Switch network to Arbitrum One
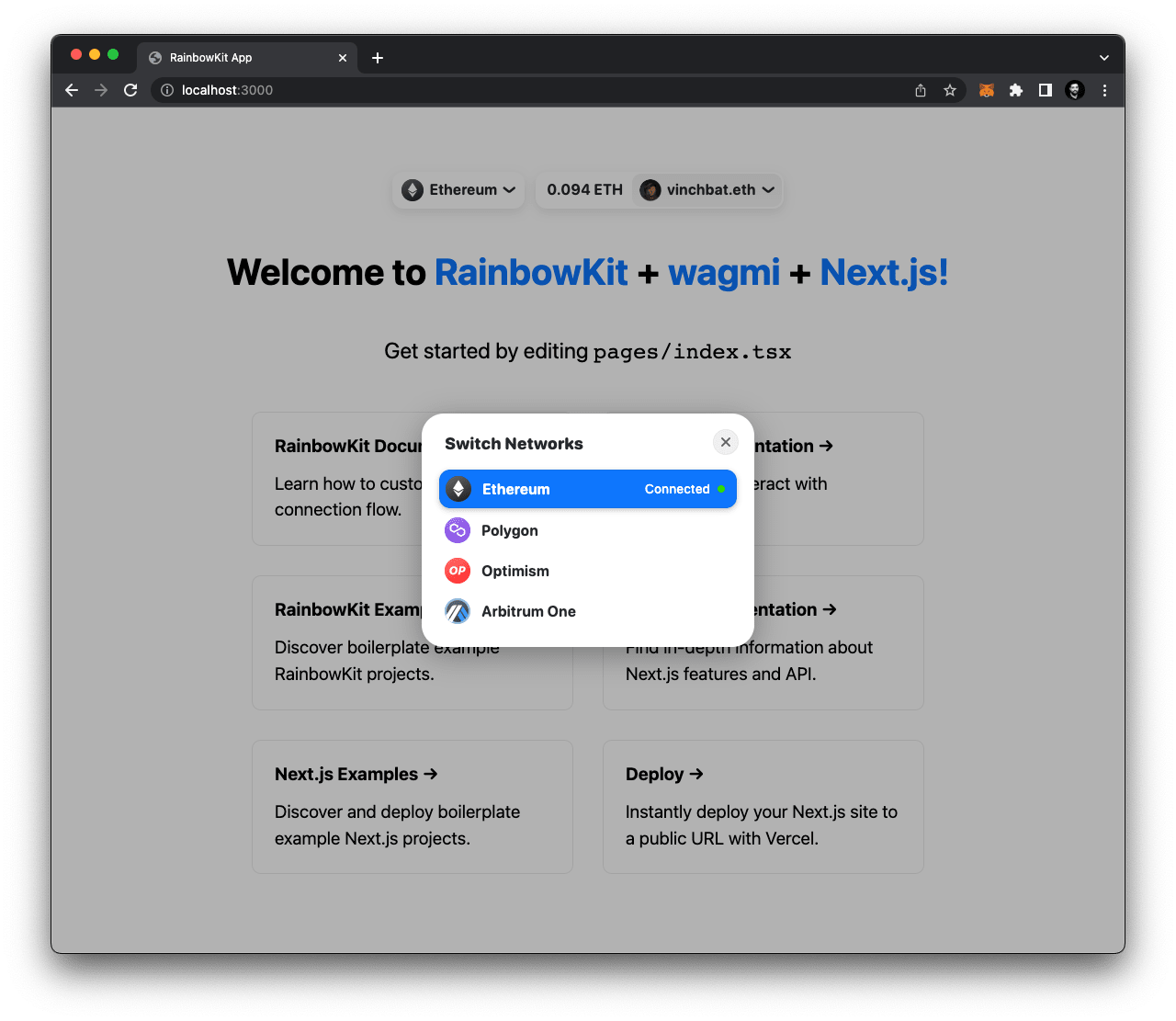 pyautogui.click(x=588, y=611)
